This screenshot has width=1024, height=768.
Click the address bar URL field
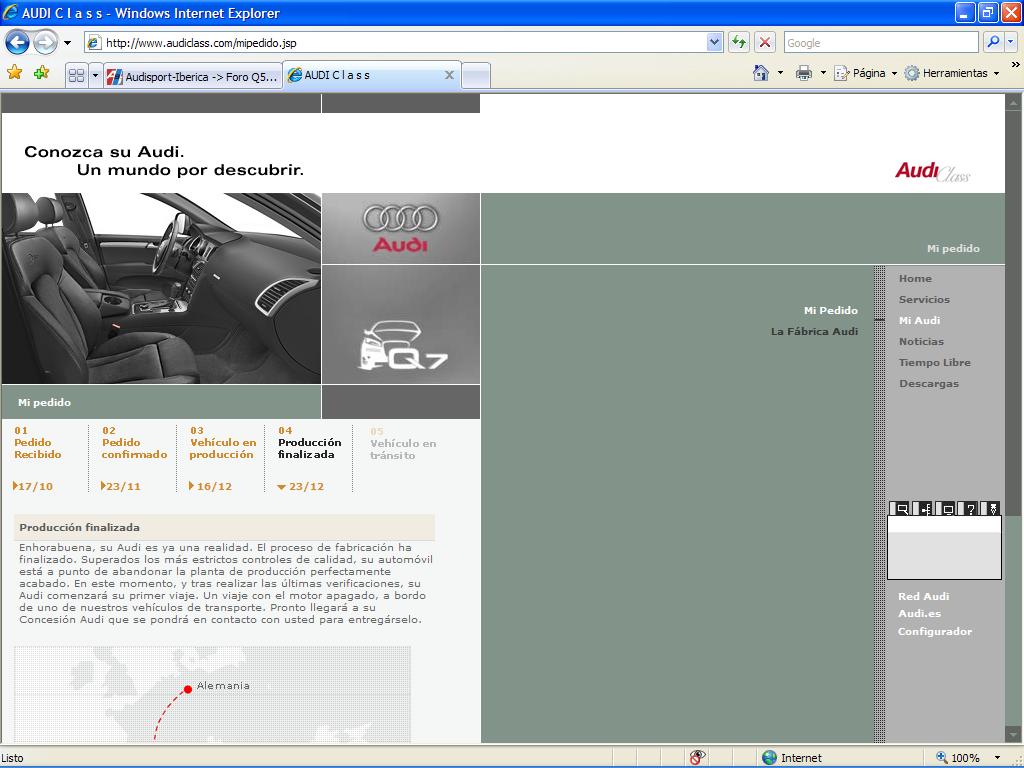click(x=396, y=43)
